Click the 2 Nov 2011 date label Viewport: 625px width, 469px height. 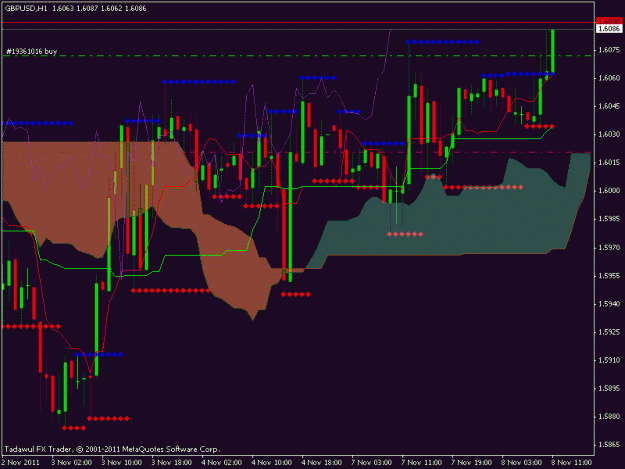pos(21,463)
